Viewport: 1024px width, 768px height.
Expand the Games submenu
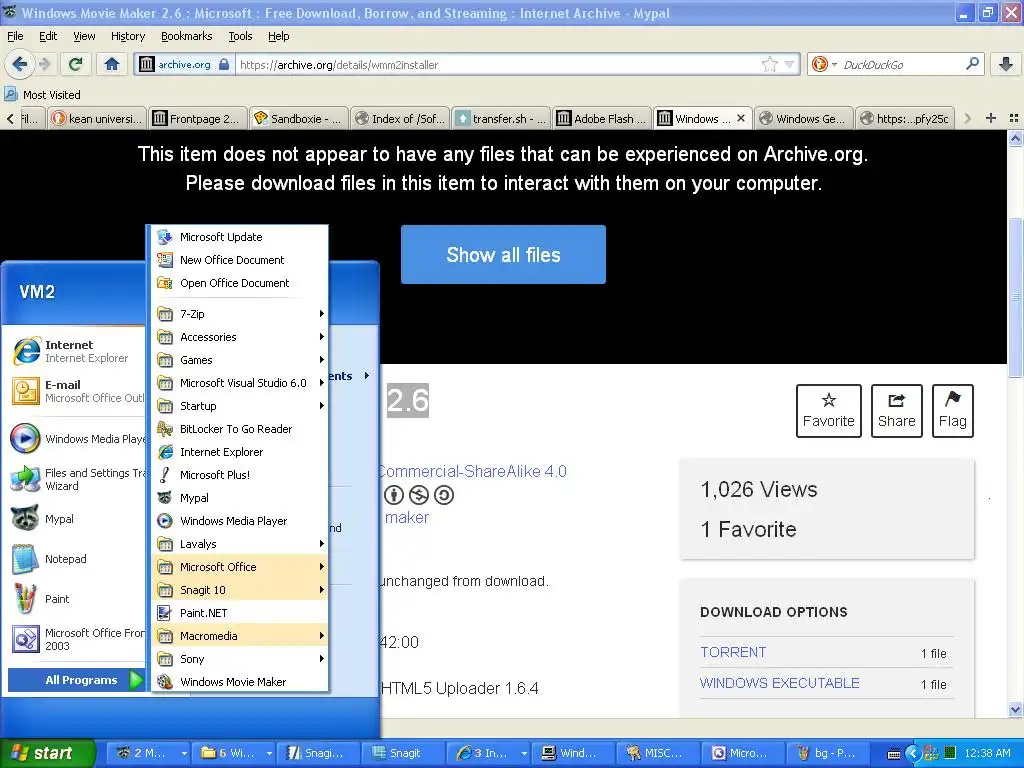[x=240, y=360]
